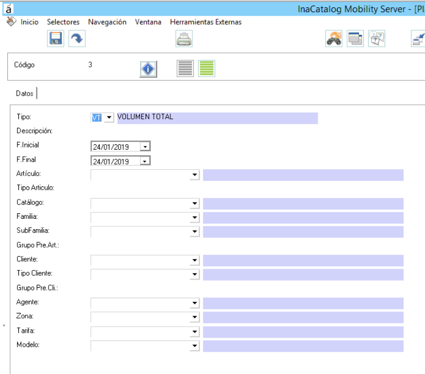
Task: Open the F.Final date picker dropdown
Action: [x=145, y=161]
